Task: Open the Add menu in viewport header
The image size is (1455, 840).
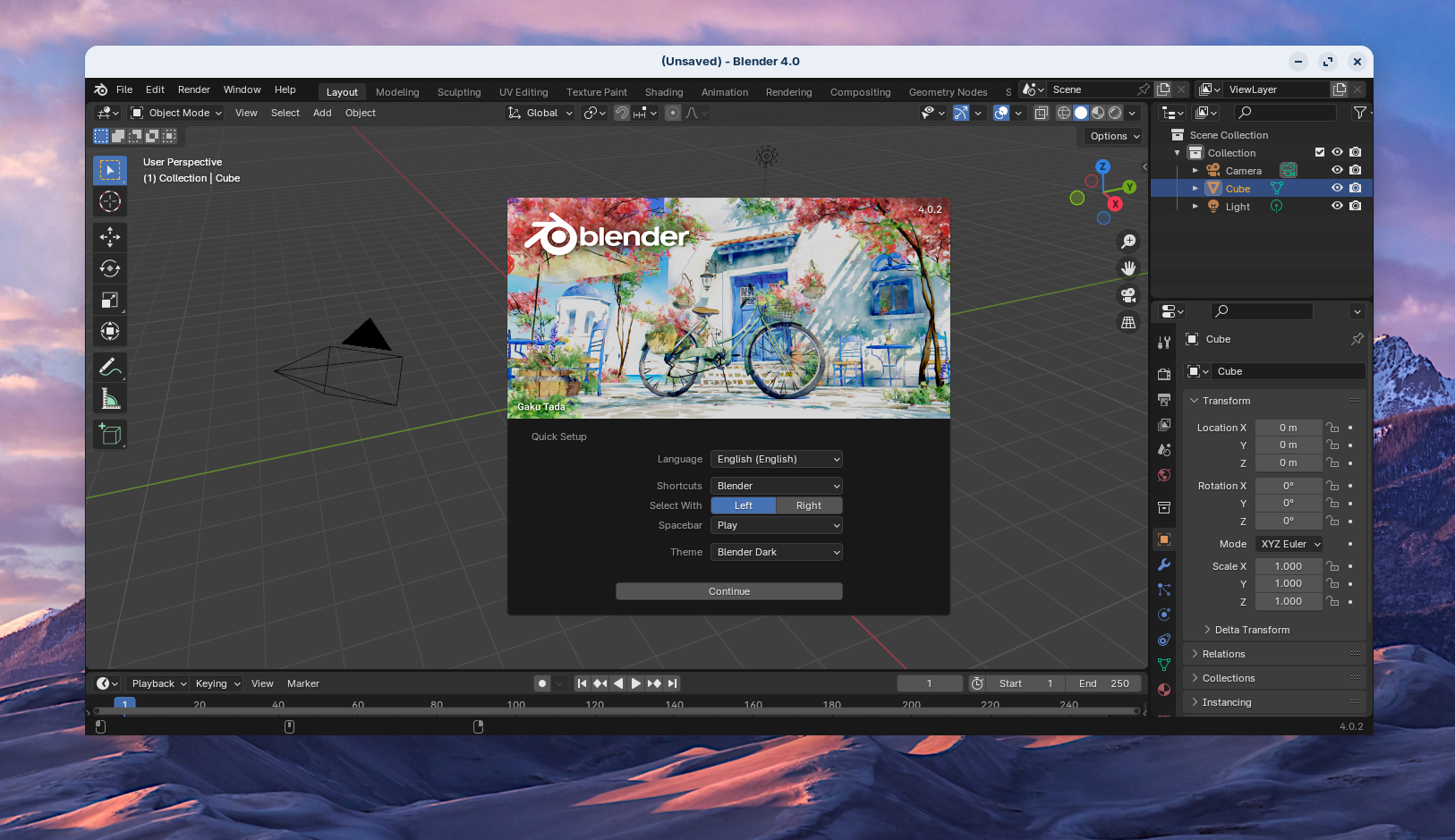Action: click(x=322, y=113)
